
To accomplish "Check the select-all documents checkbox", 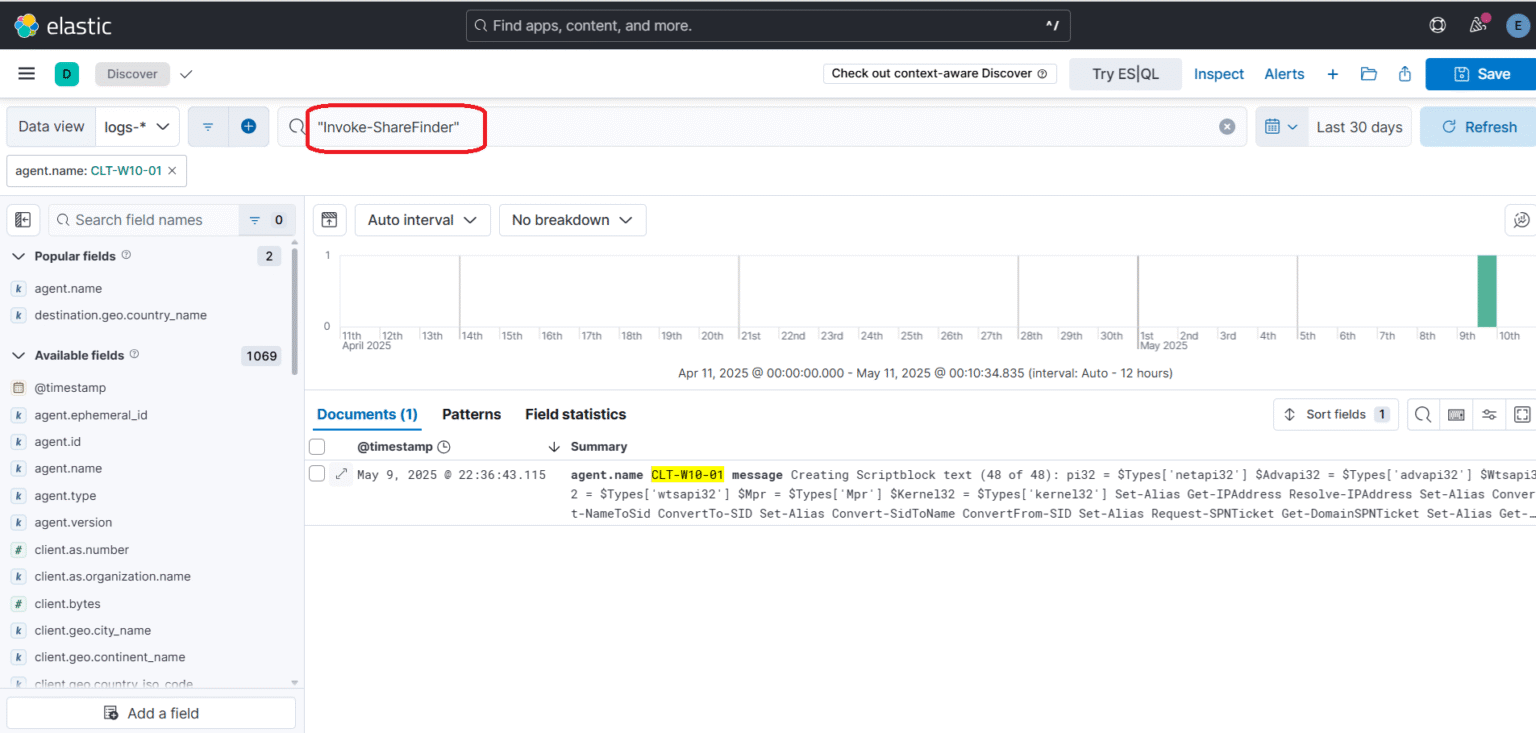I will (317, 446).
